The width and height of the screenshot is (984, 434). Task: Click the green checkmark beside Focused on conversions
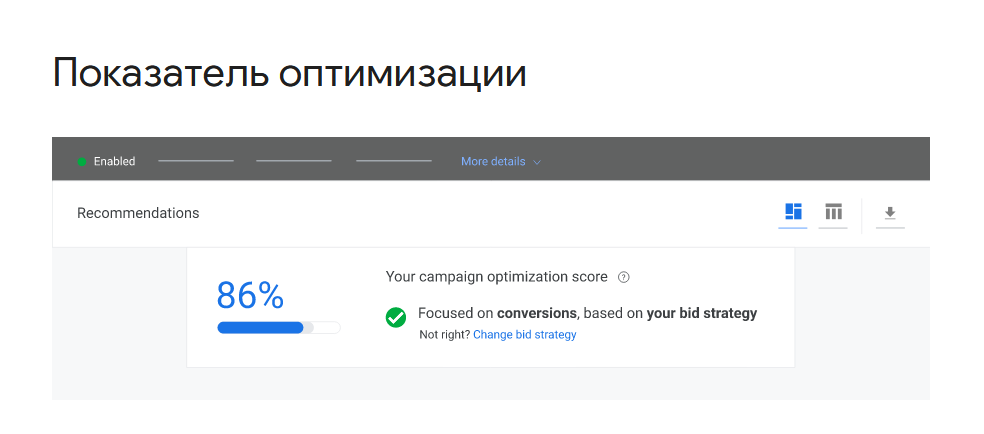[396, 317]
